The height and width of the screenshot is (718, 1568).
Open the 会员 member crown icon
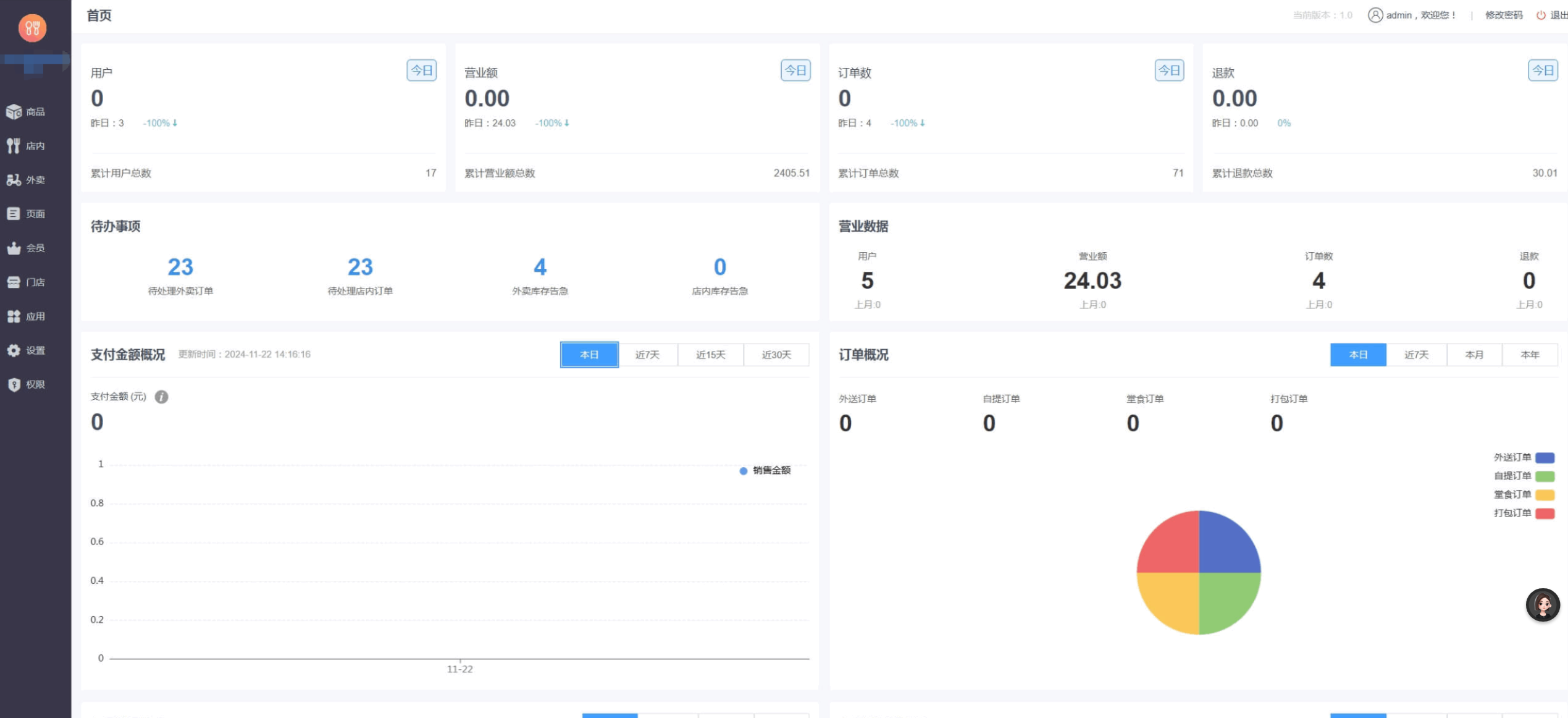[x=14, y=248]
